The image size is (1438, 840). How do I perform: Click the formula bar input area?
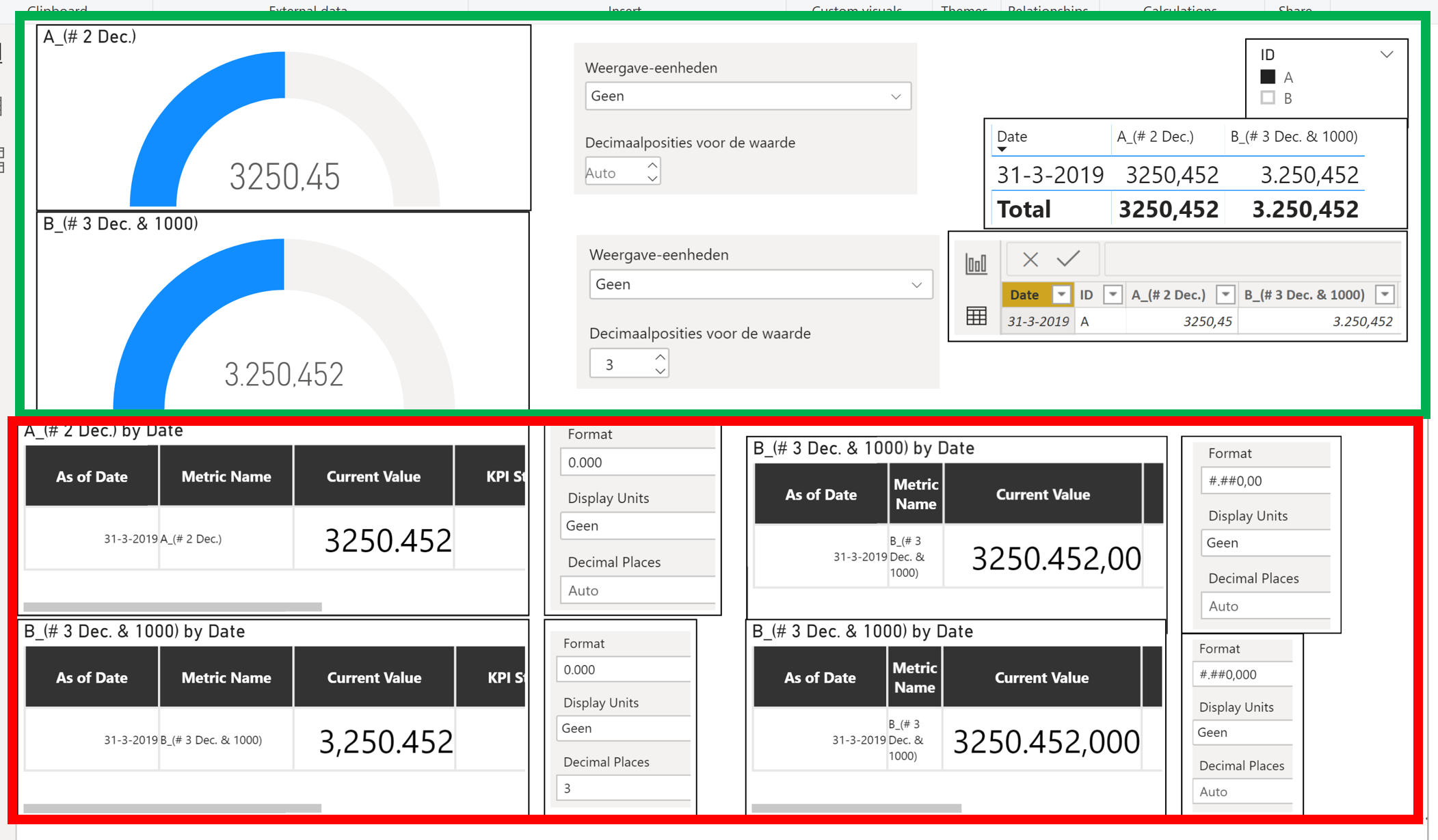pyautogui.click(x=1253, y=259)
